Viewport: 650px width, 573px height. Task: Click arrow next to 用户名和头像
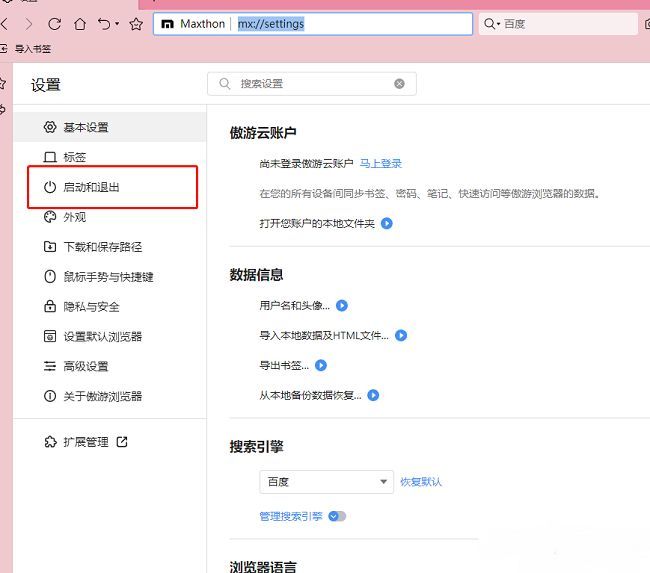pyautogui.click(x=341, y=306)
